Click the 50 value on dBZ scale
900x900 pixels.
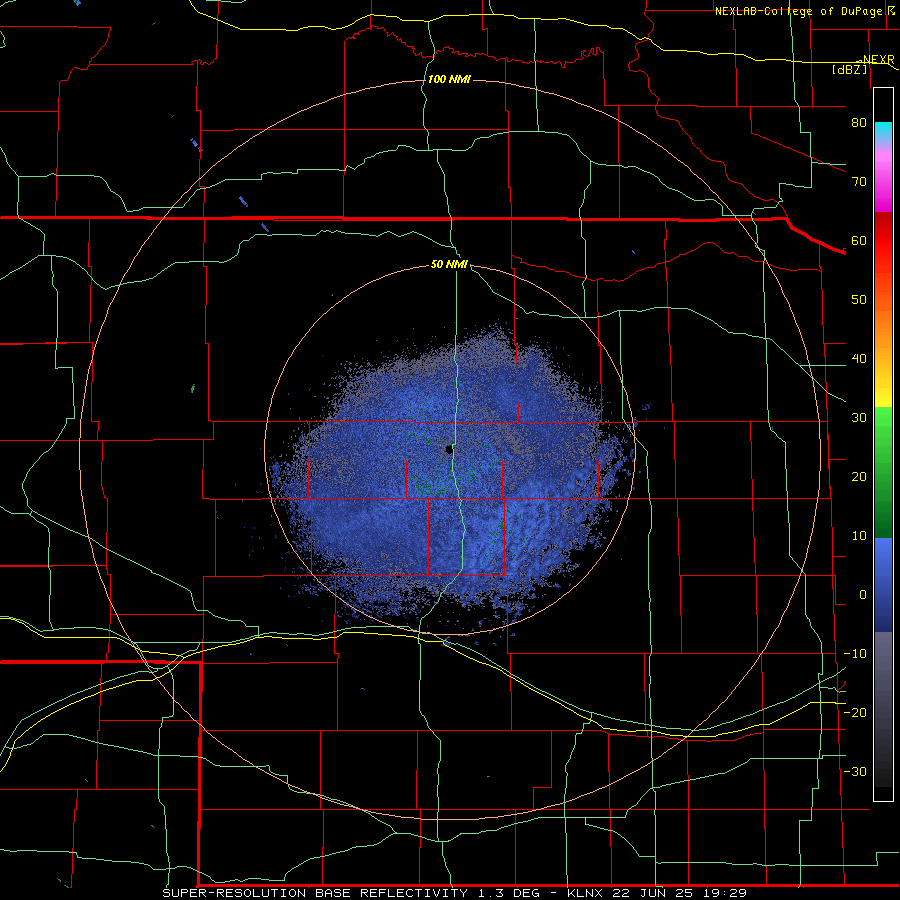point(859,300)
